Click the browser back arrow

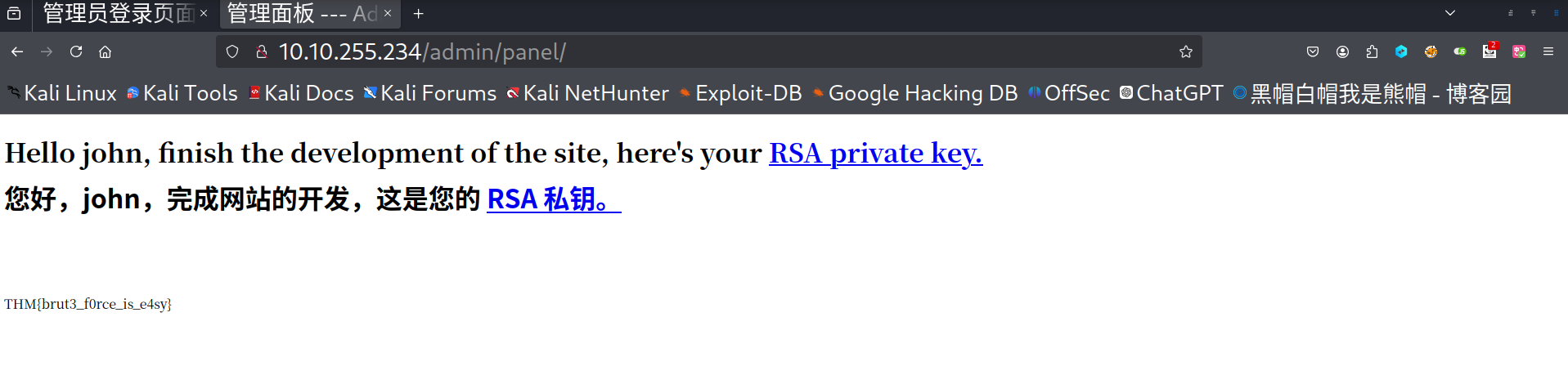(17, 51)
